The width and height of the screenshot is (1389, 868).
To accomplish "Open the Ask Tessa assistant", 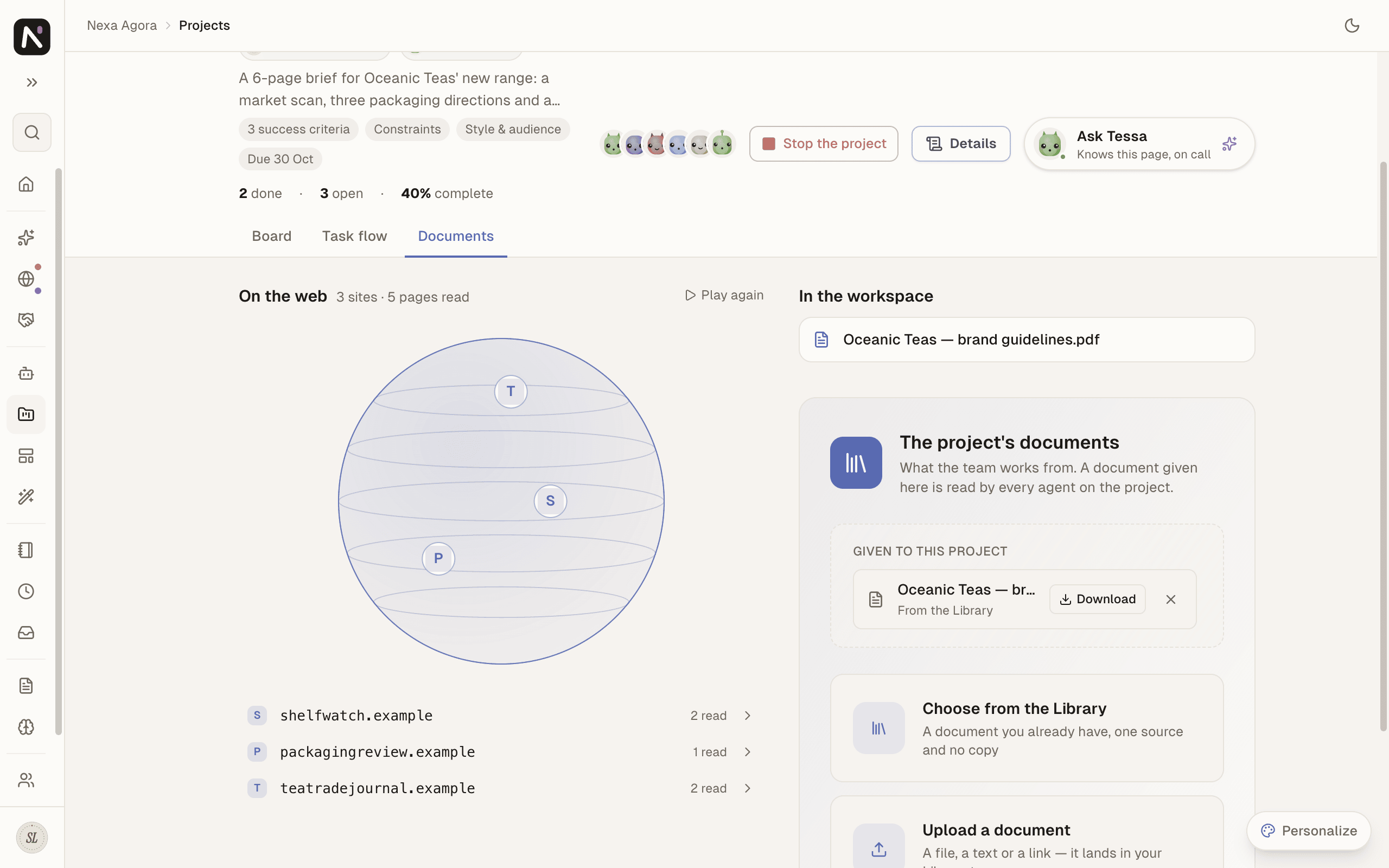I will point(1139,144).
